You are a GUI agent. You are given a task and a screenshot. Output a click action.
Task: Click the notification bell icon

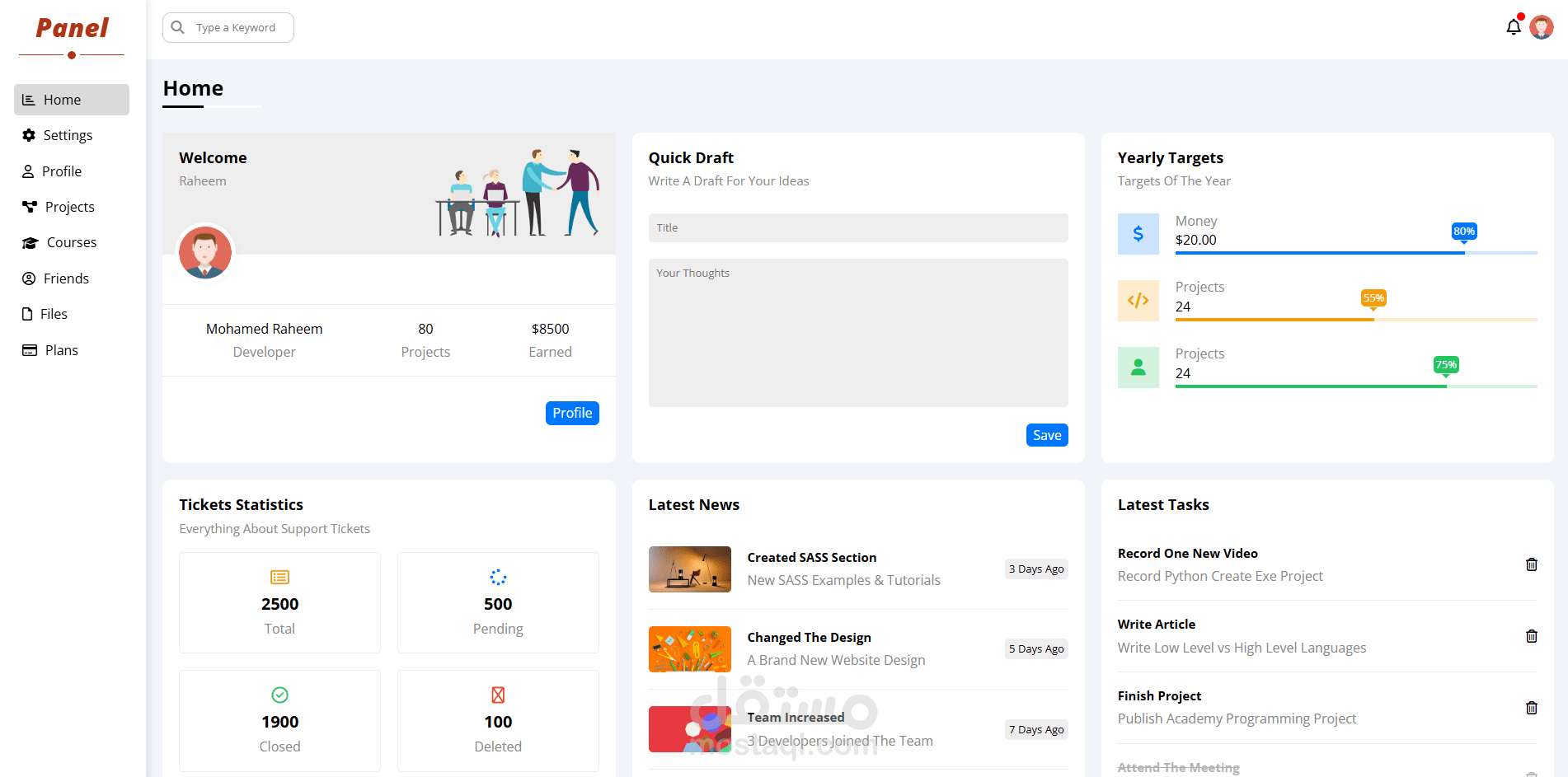[1514, 27]
